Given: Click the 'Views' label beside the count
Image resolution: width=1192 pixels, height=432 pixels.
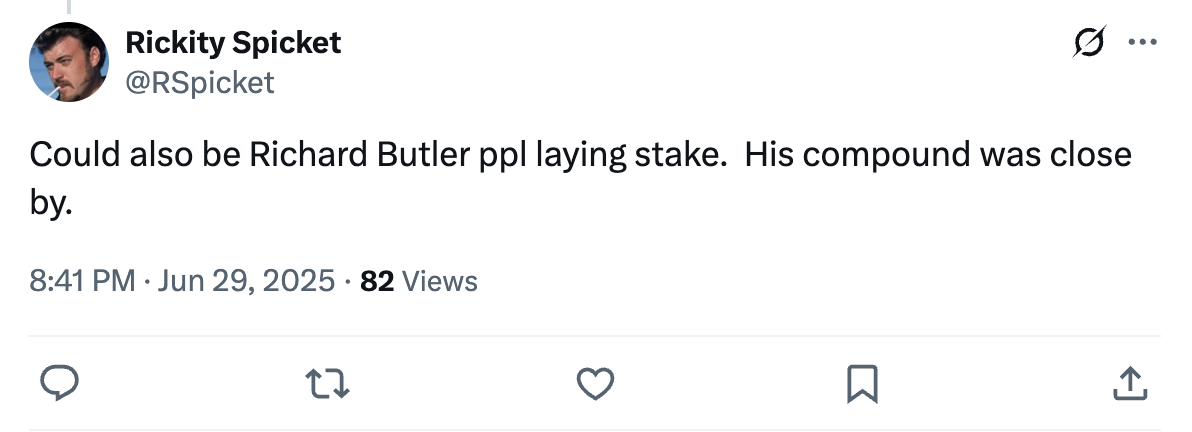Looking at the screenshot, I should [x=439, y=282].
